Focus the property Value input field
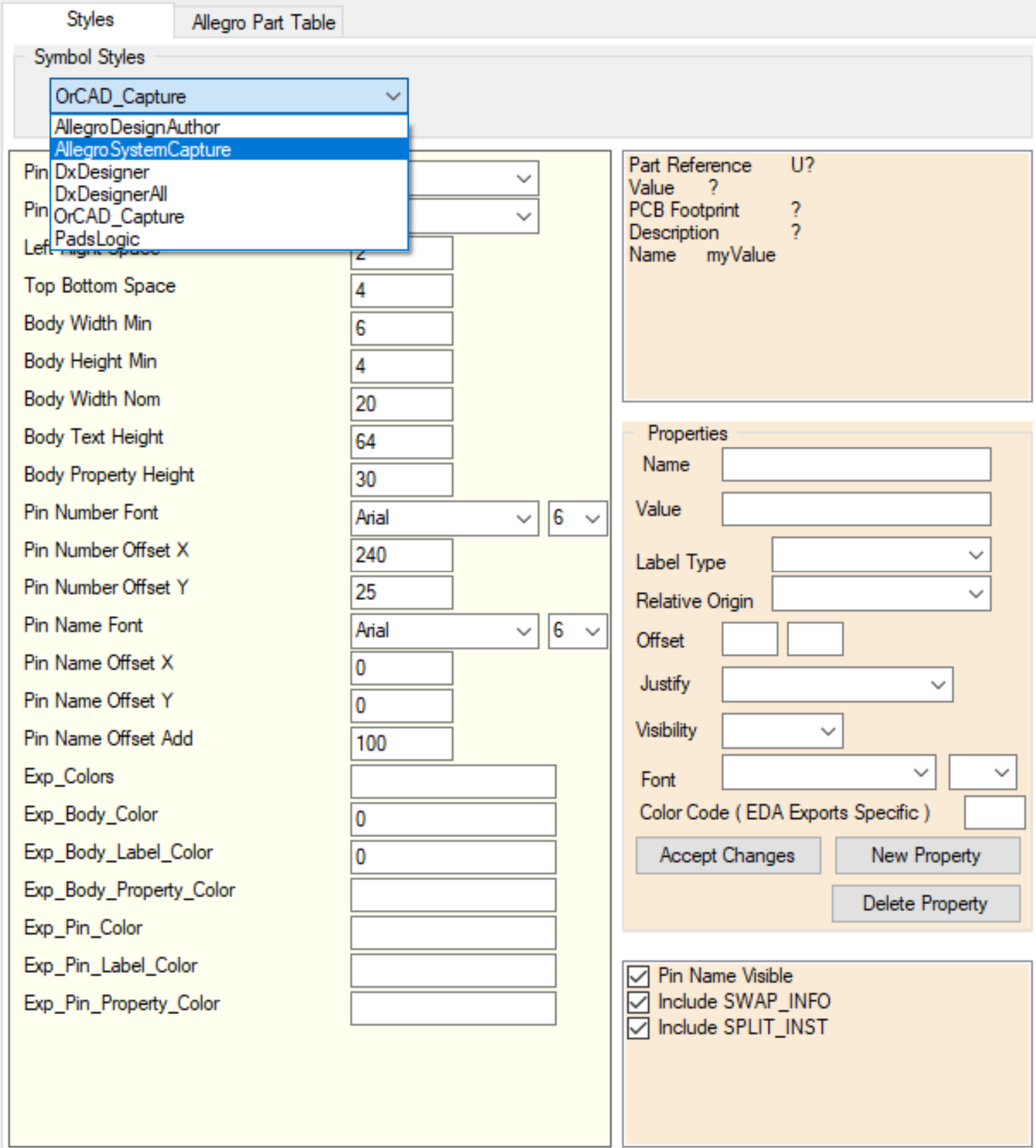This screenshot has height=1148, width=1036. click(x=856, y=509)
